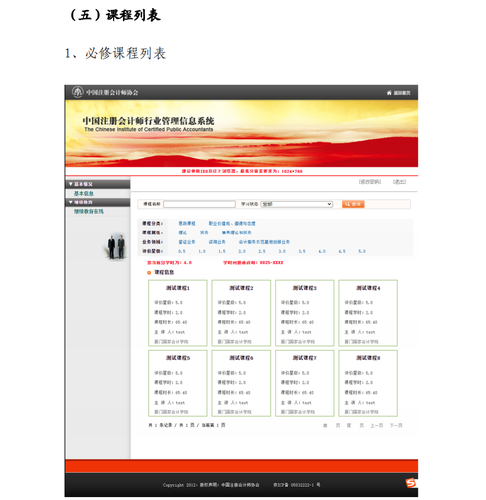Image resolution: width=486 pixels, height=500 pixels.
Task: Open 基本信息 in the sidebar
Action: 84,193
